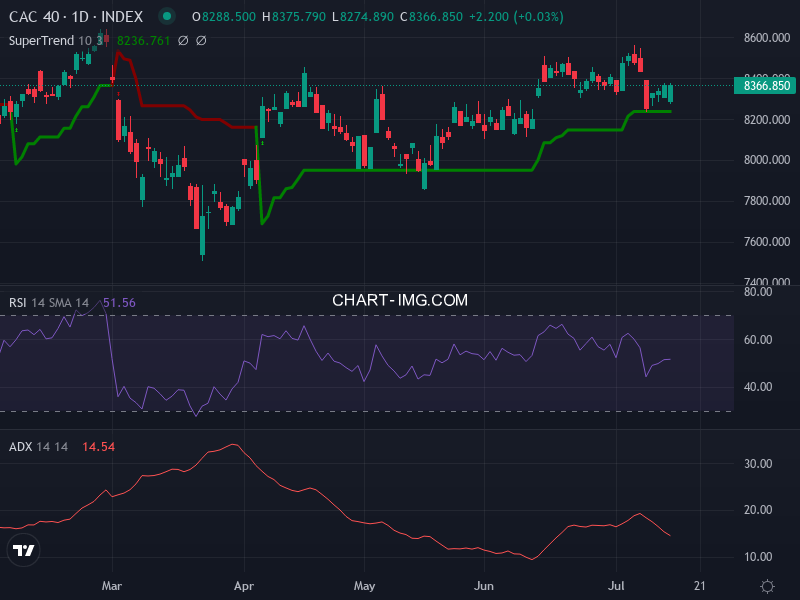Click the Jul label on time axis
Viewport: 800px width, 600px height.
click(x=616, y=586)
